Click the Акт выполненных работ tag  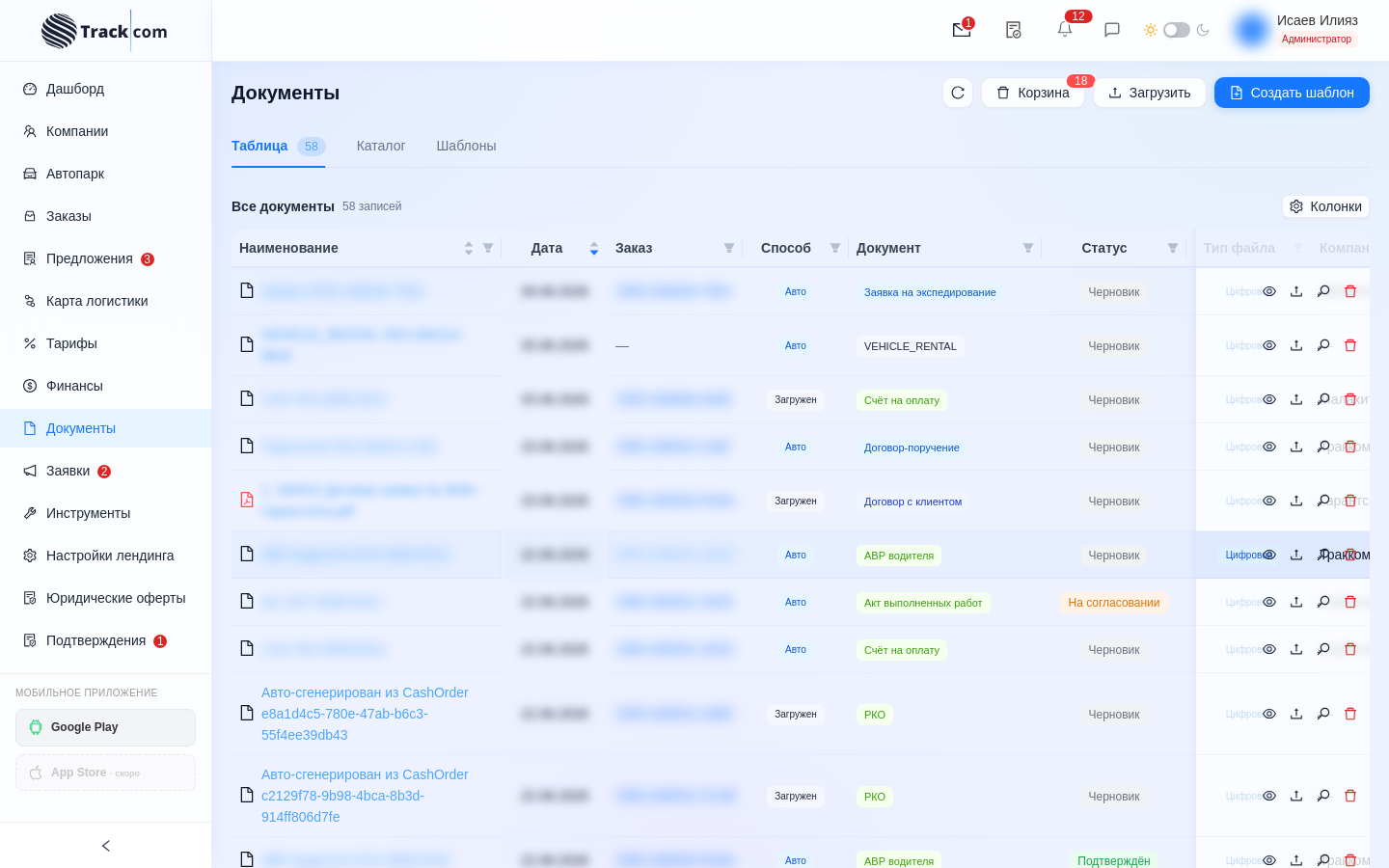click(923, 603)
